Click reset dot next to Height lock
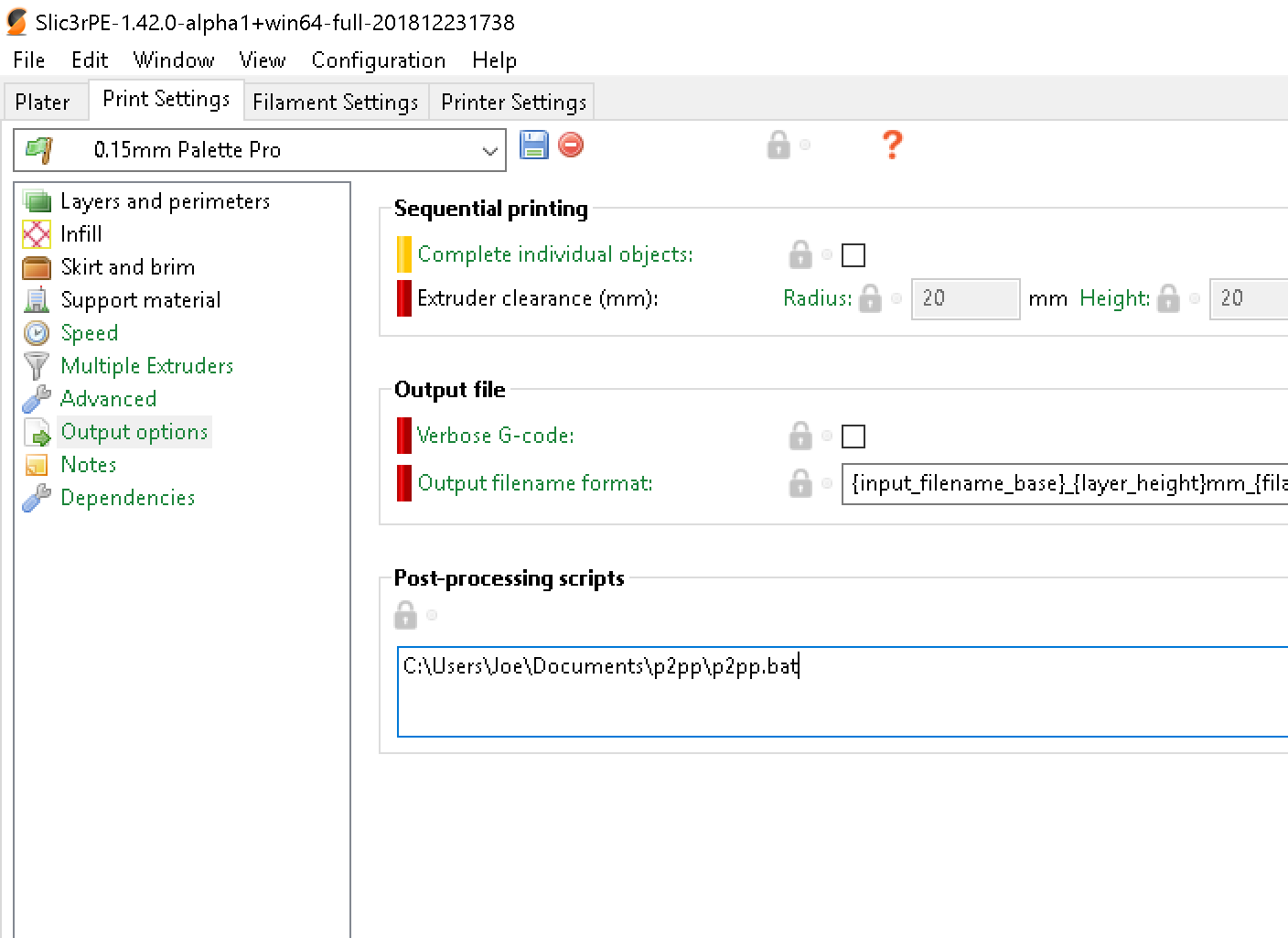The image size is (1288, 938). pos(1195,298)
